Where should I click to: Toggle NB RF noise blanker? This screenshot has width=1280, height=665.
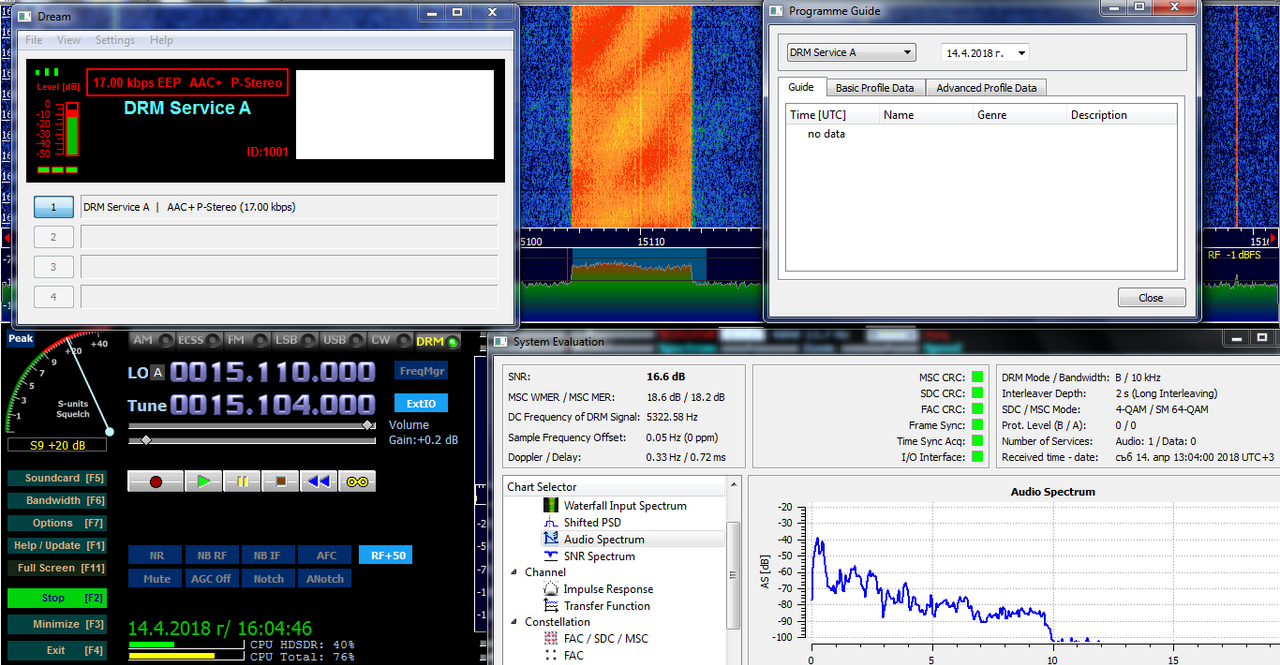[212, 555]
